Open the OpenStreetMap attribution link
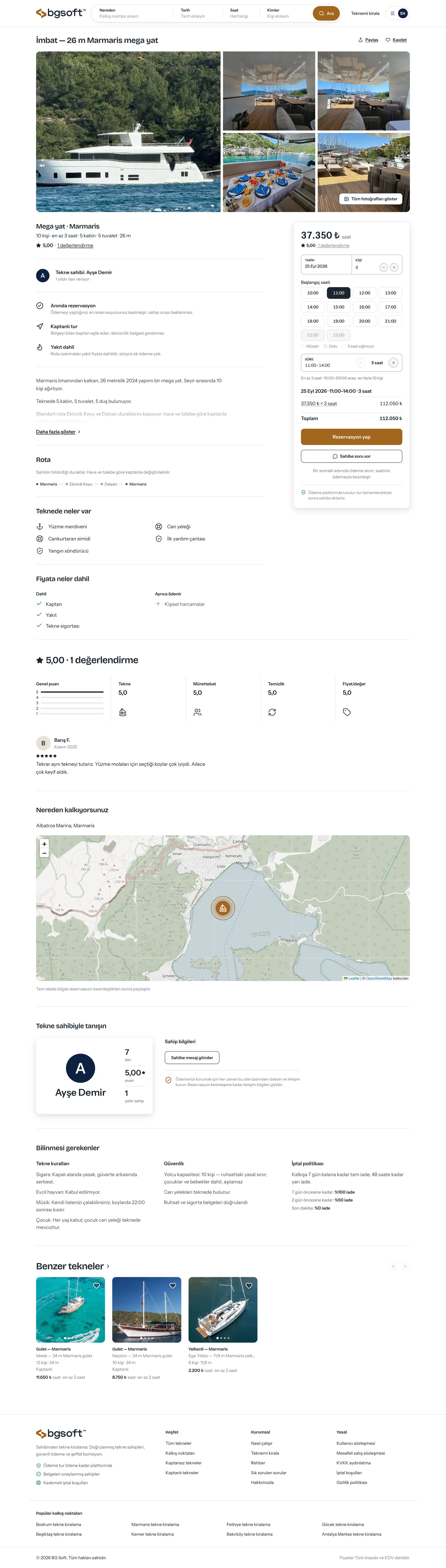 tap(379, 978)
